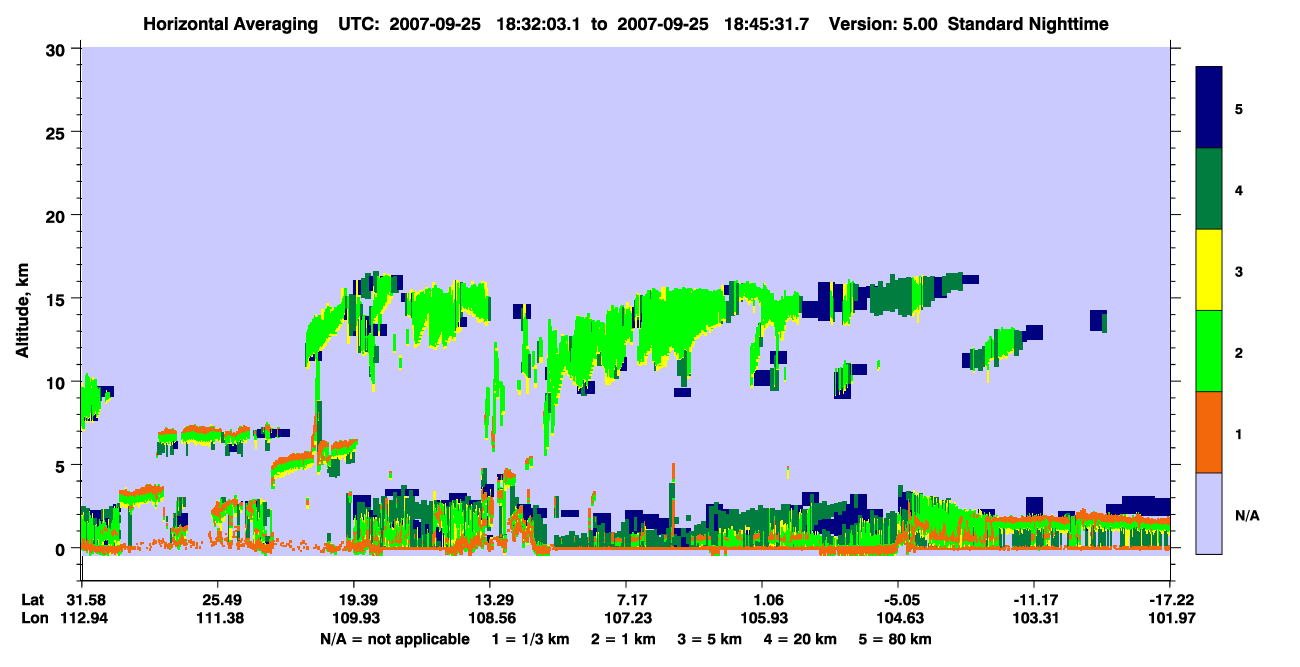The width and height of the screenshot is (1300, 667).
Task: Click the dark green color bar segment labeled 4
Action: point(1209,189)
